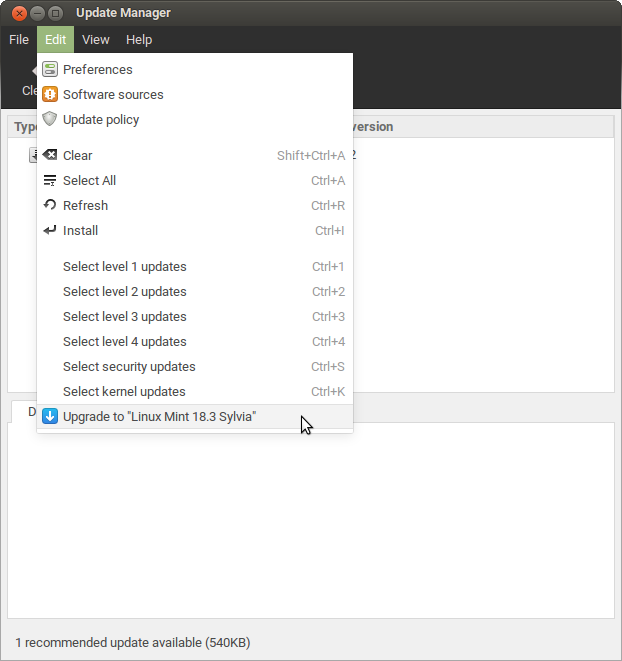Open the Help menu
Screen dimensions: 622x661
tap(139, 40)
